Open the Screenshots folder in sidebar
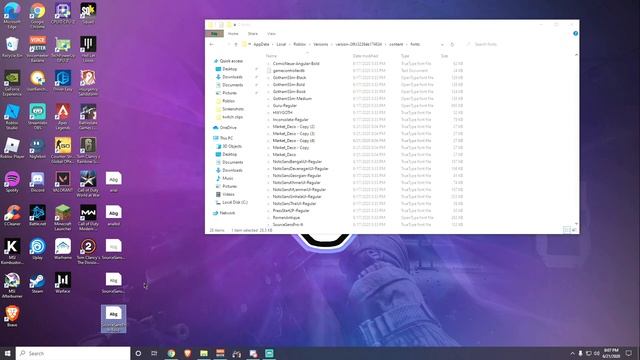The width and height of the screenshot is (640, 360). pos(233,109)
